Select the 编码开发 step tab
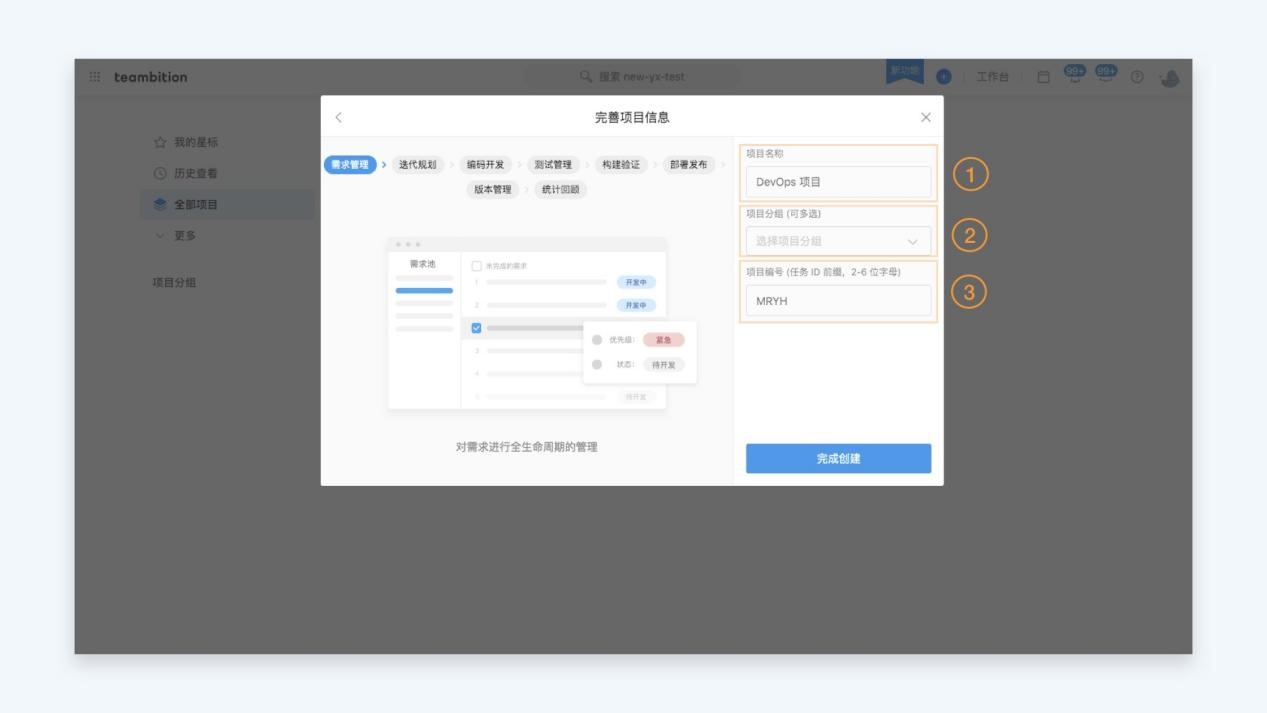 click(x=485, y=165)
